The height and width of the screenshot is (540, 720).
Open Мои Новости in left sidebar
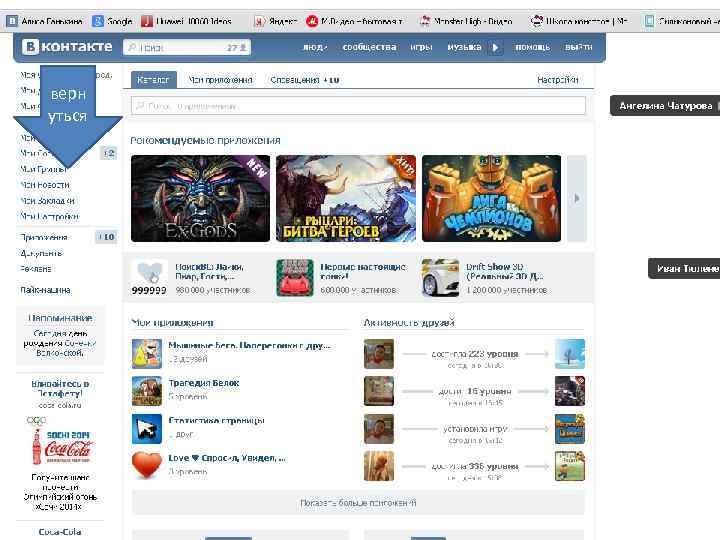coord(45,185)
